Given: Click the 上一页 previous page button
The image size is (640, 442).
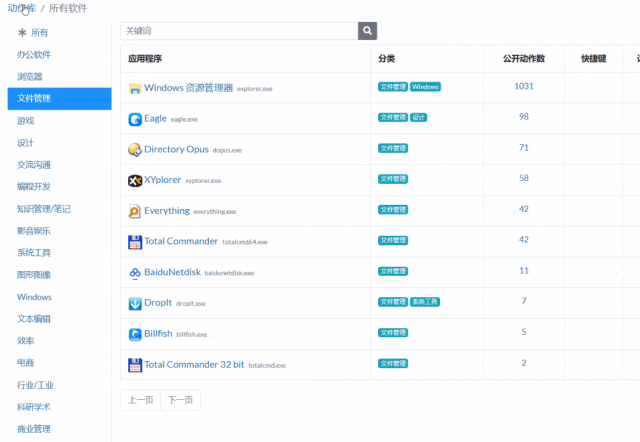Looking at the screenshot, I should point(141,400).
